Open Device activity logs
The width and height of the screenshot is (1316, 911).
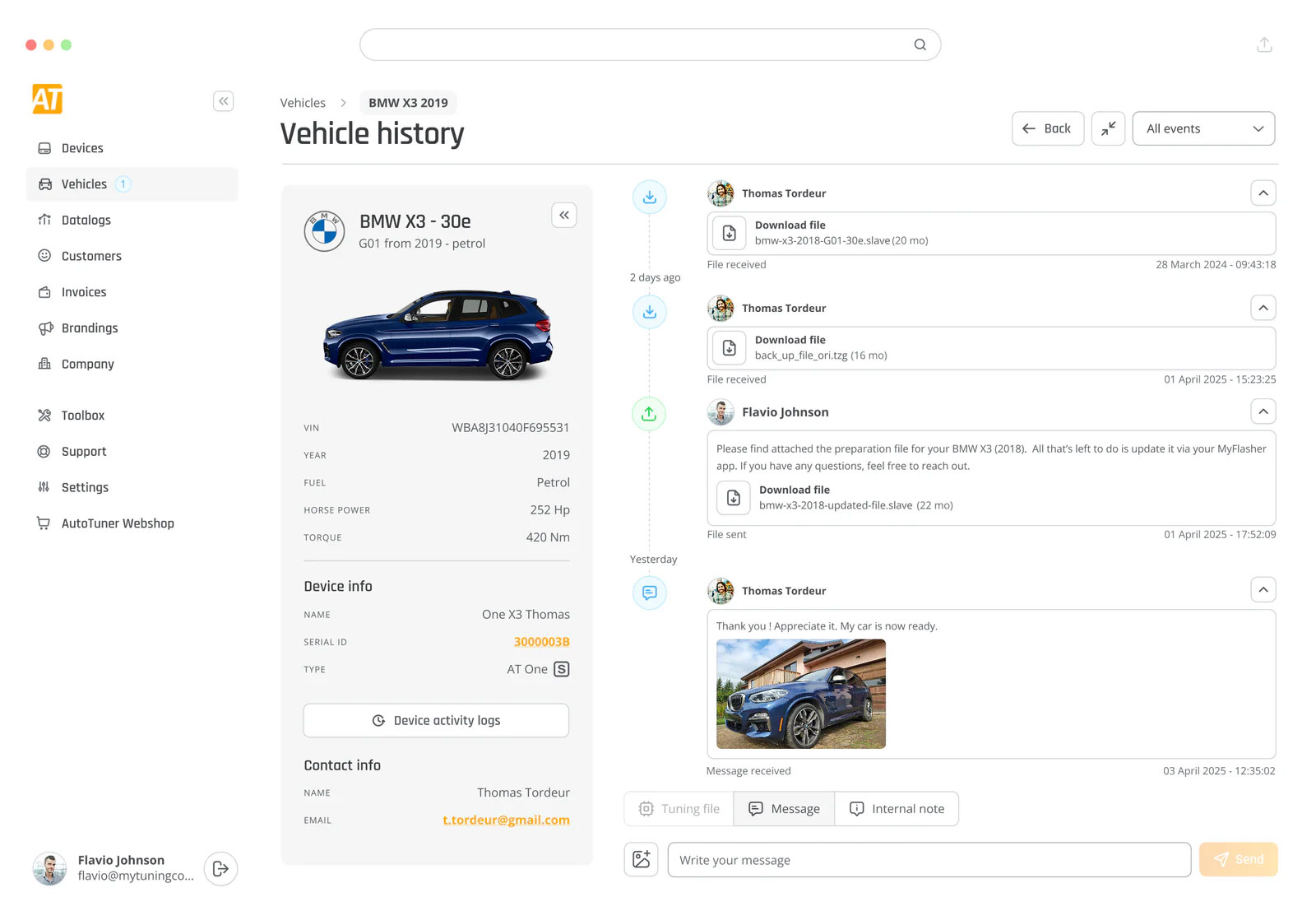click(x=436, y=720)
